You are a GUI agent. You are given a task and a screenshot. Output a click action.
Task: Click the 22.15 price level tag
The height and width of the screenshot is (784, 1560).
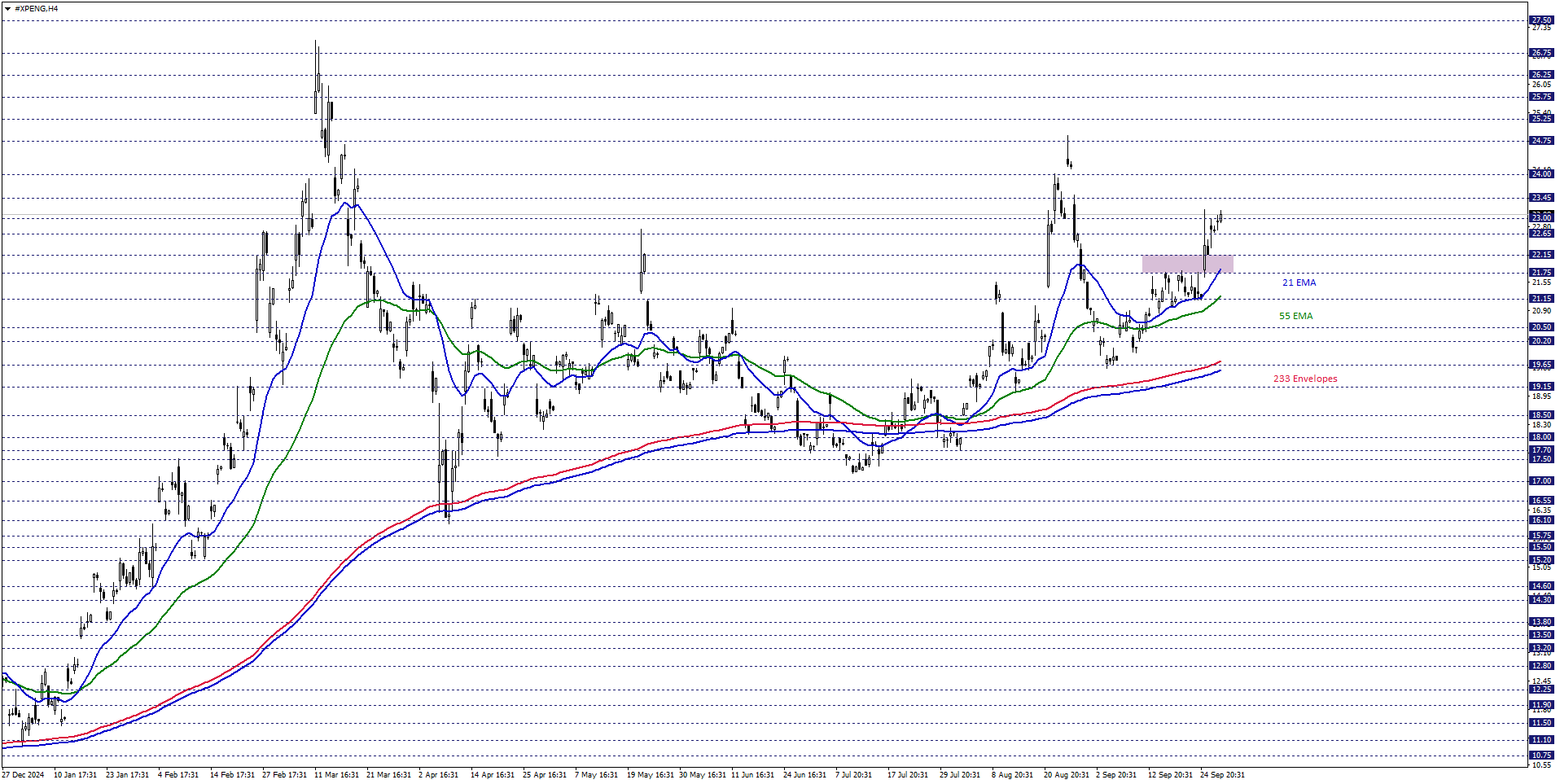[x=1541, y=255]
